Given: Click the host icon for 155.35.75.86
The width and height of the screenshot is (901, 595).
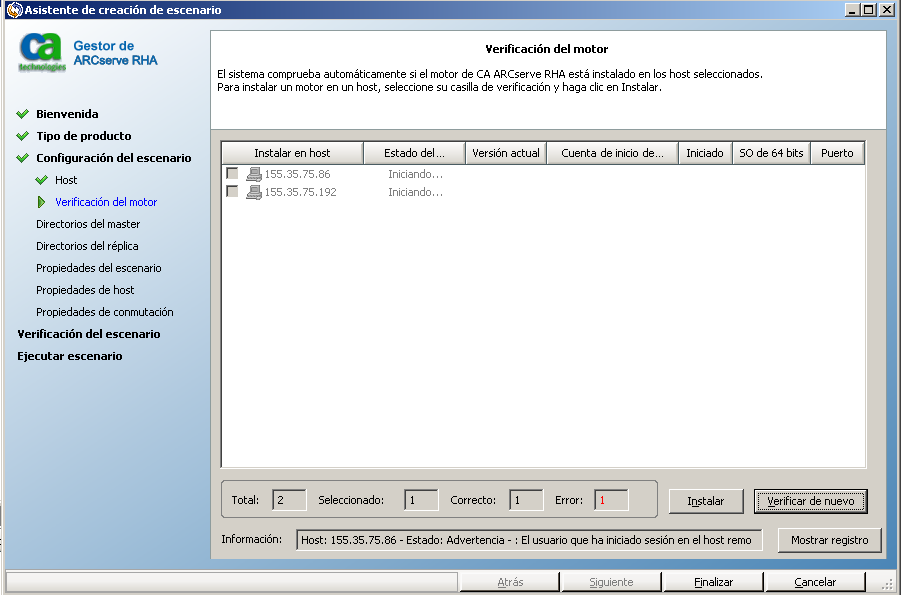Looking at the screenshot, I should (x=254, y=174).
